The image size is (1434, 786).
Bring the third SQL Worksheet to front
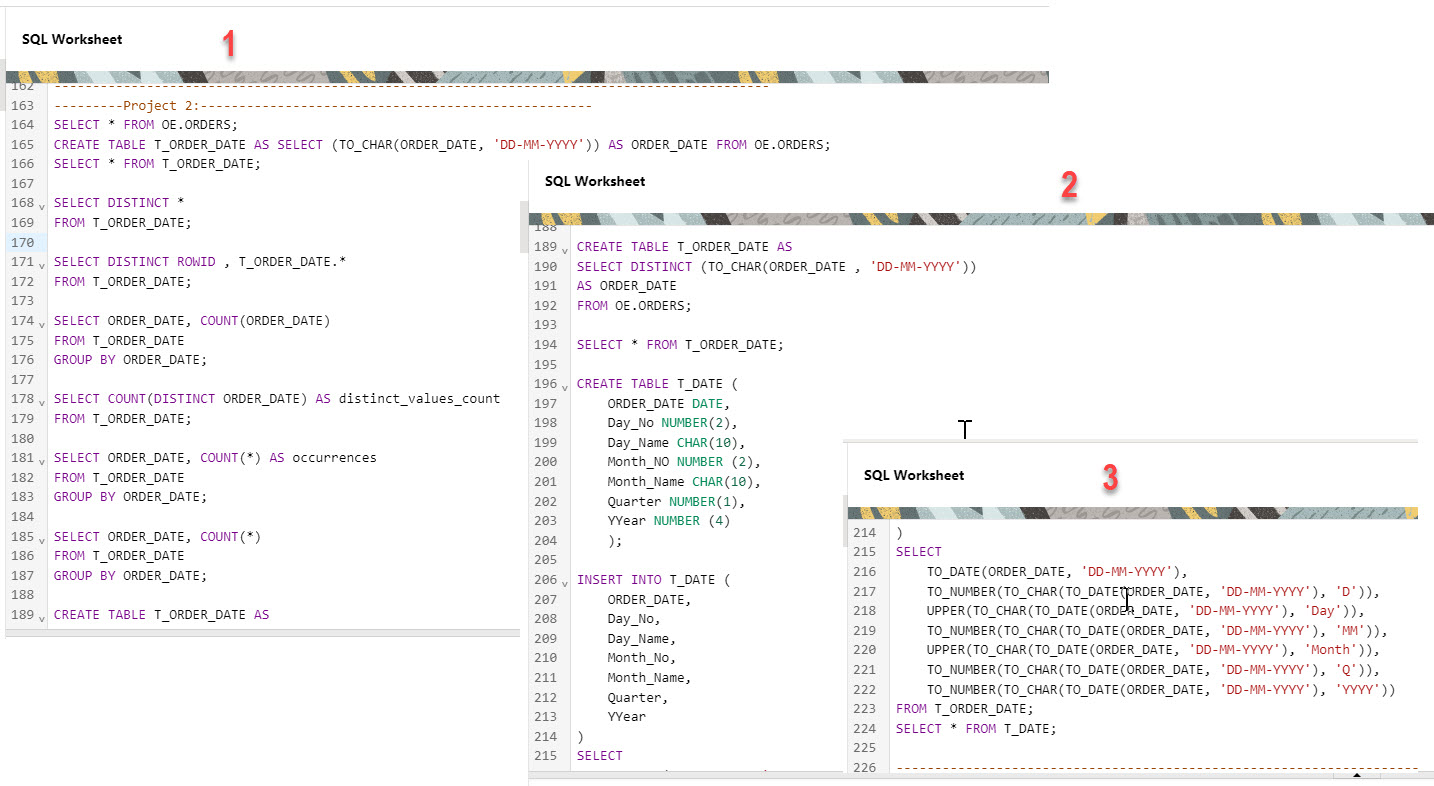click(914, 475)
